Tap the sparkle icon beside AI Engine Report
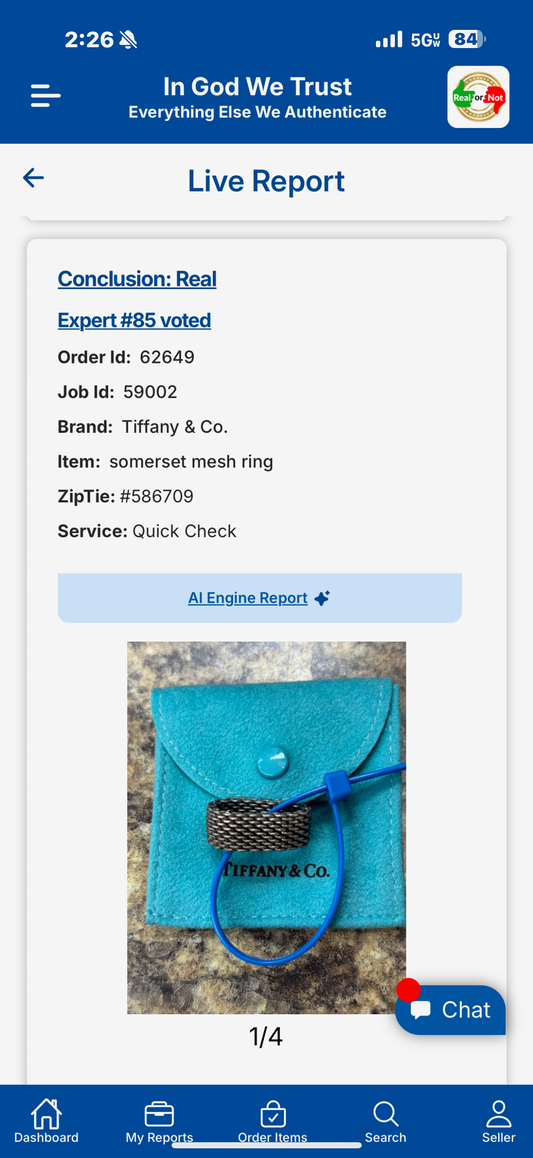Viewport: 533px width, 1158px height. pyautogui.click(x=322, y=598)
